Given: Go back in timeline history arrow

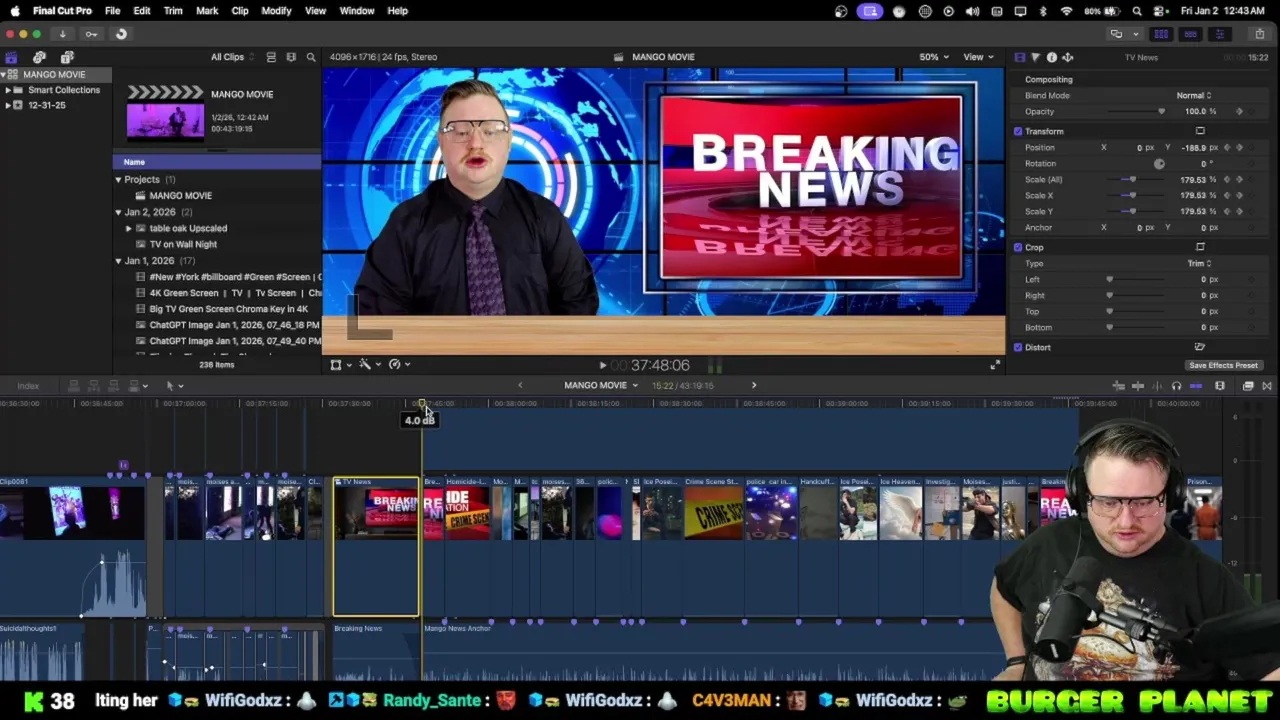Looking at the screenshot, I should [519, 385].
